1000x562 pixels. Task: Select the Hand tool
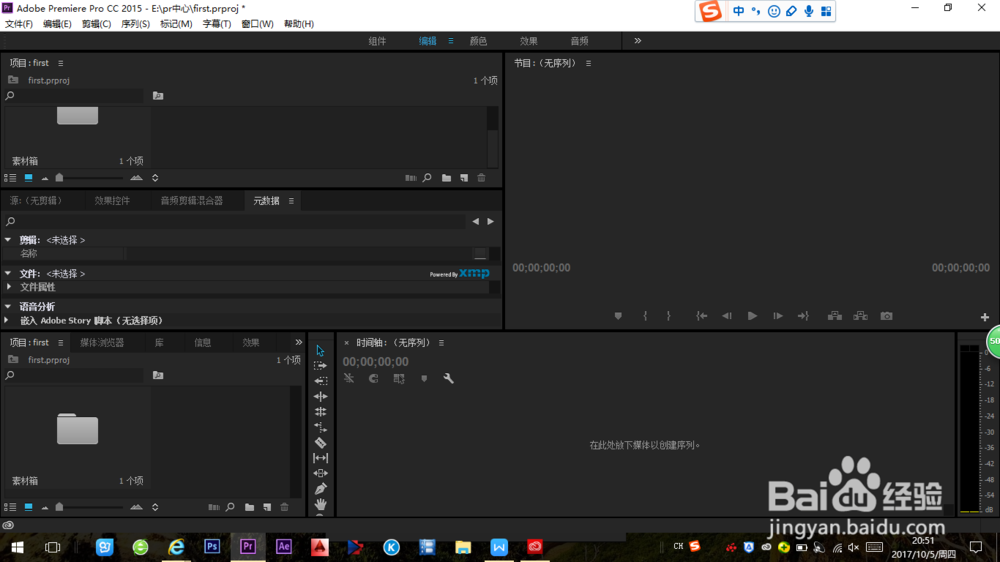pos(320,504)
